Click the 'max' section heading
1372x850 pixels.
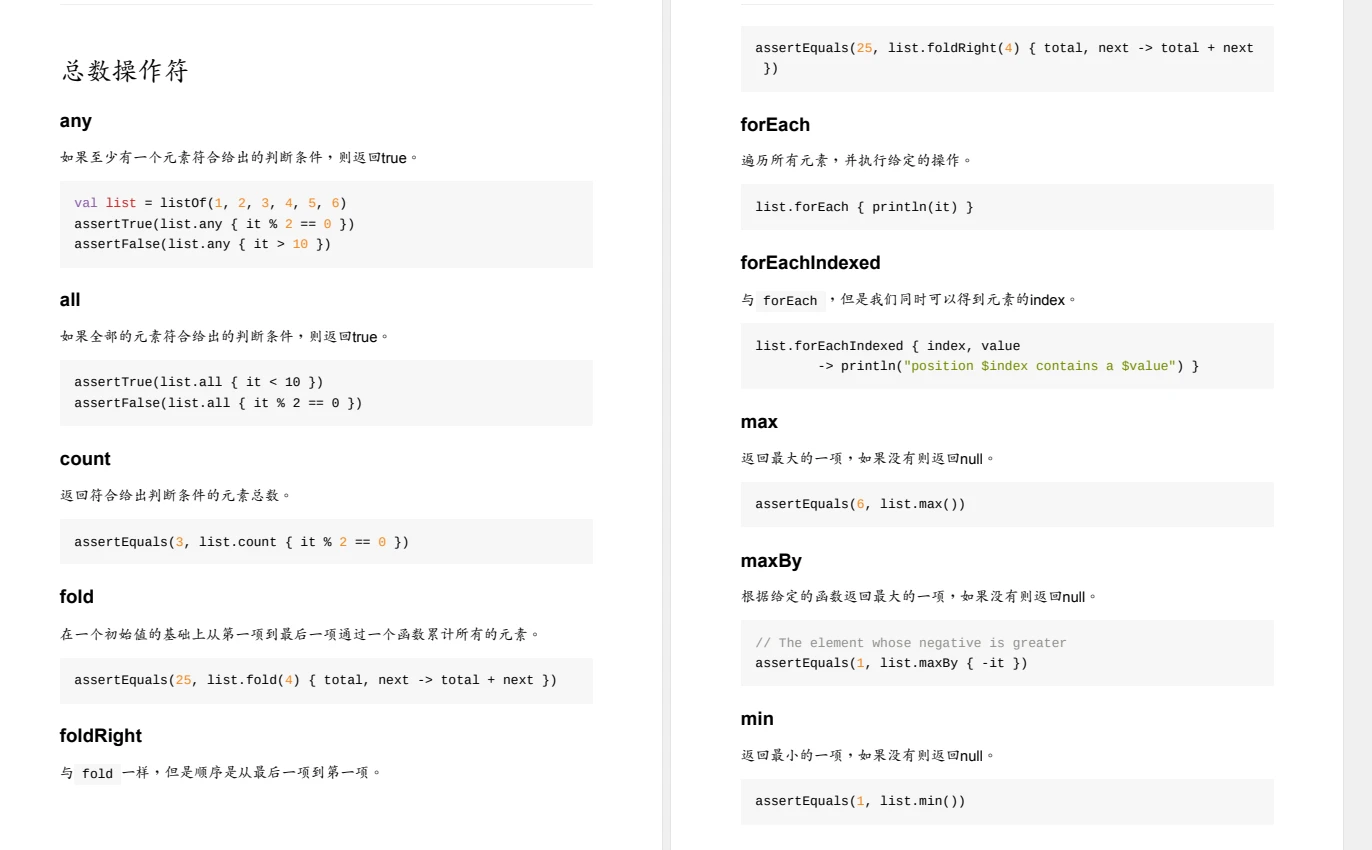(759, 422)
